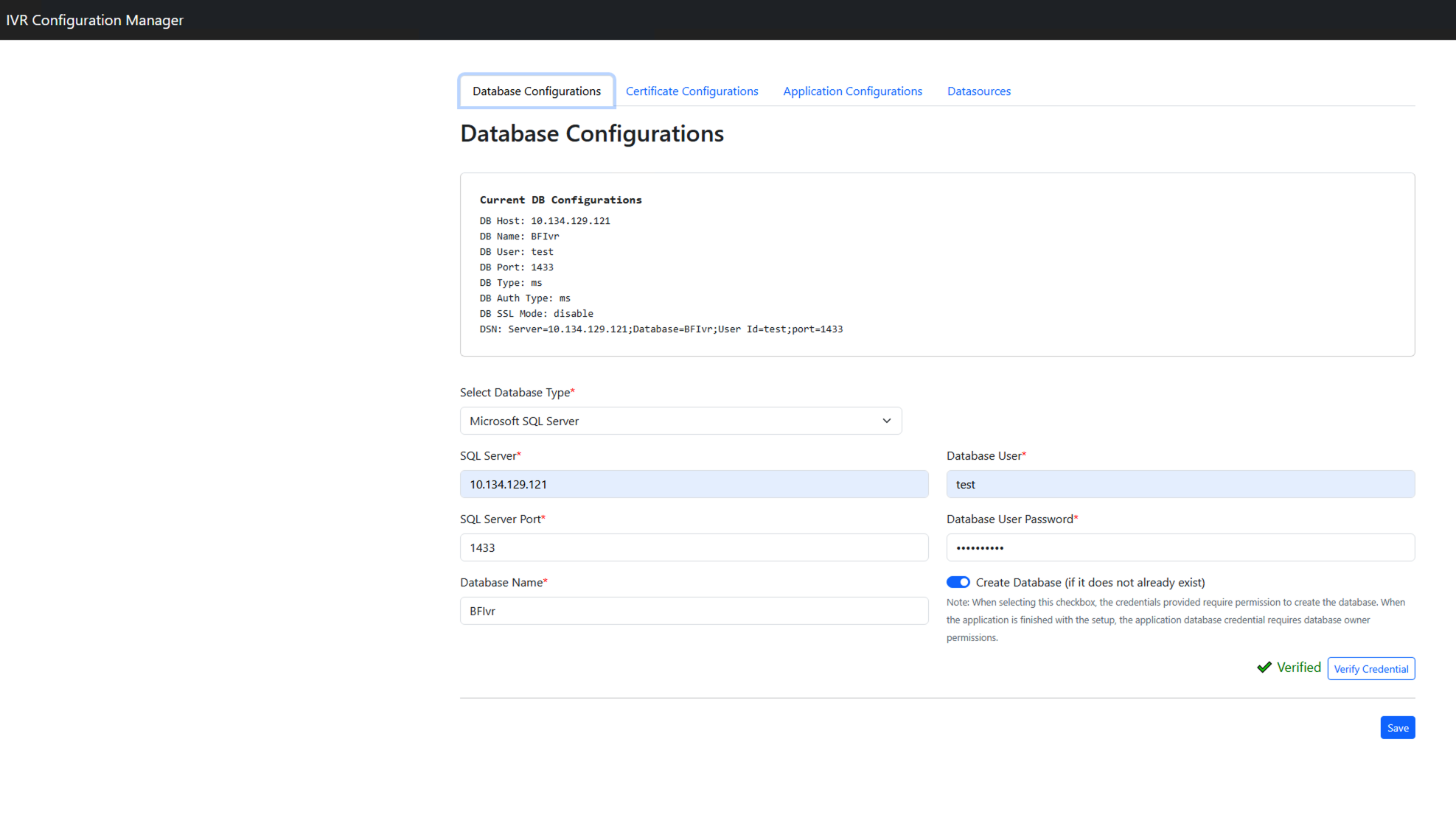The width and height of the screenshot is (1456, 823).
Task: Click the Current DB Configurations heading
Action: (560, 200)
